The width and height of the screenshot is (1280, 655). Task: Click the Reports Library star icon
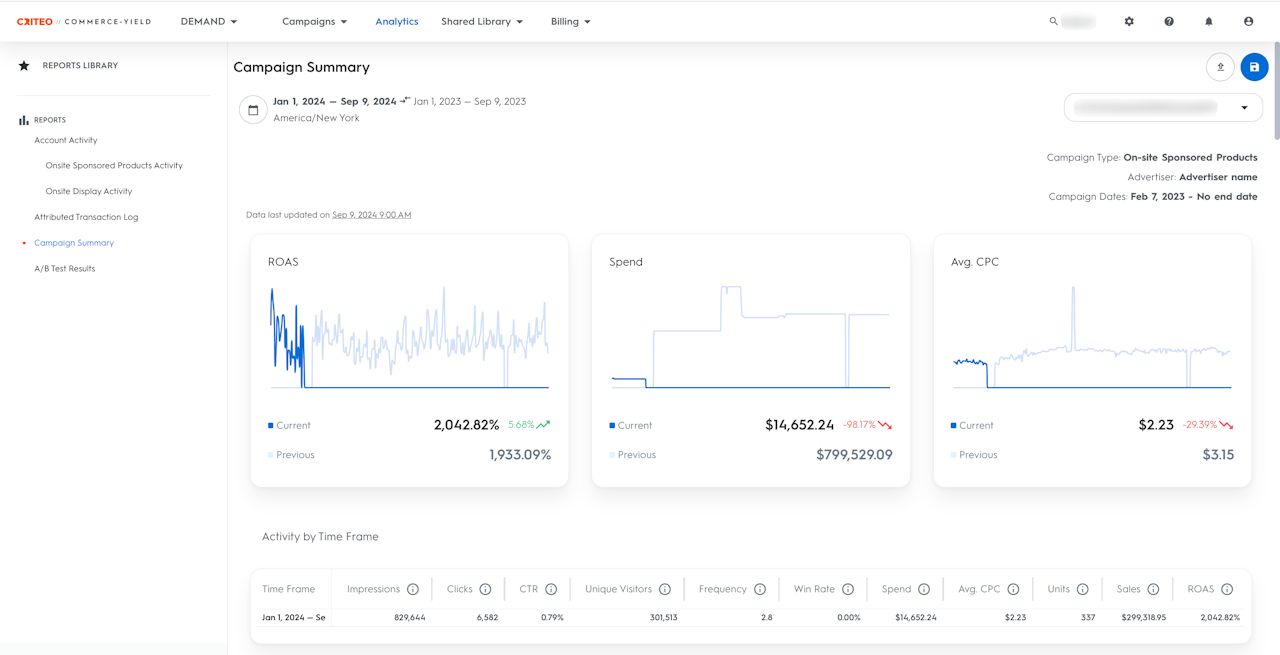[24, 66]
